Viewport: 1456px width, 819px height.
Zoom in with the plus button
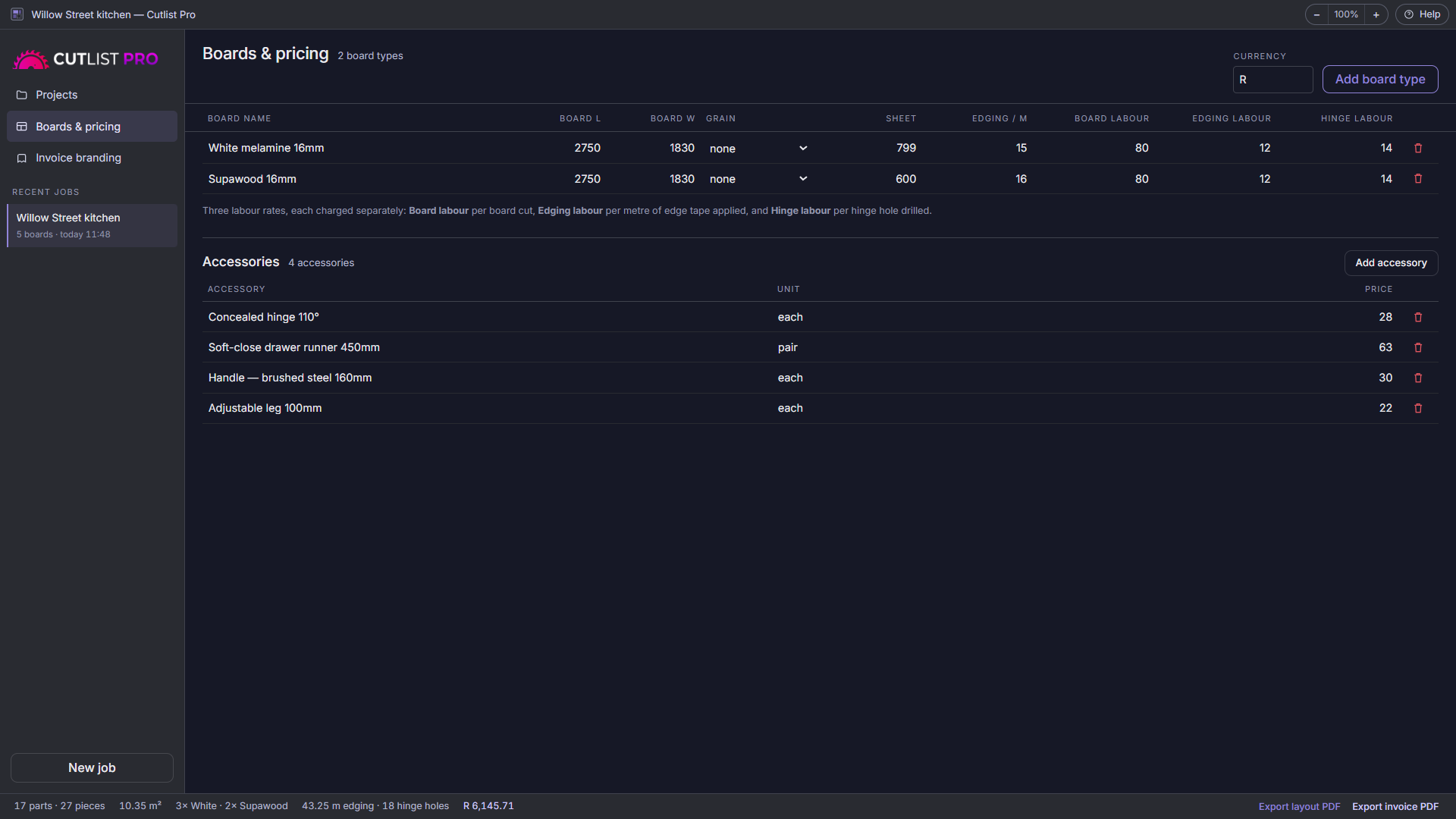click(x=1376, y=14)
